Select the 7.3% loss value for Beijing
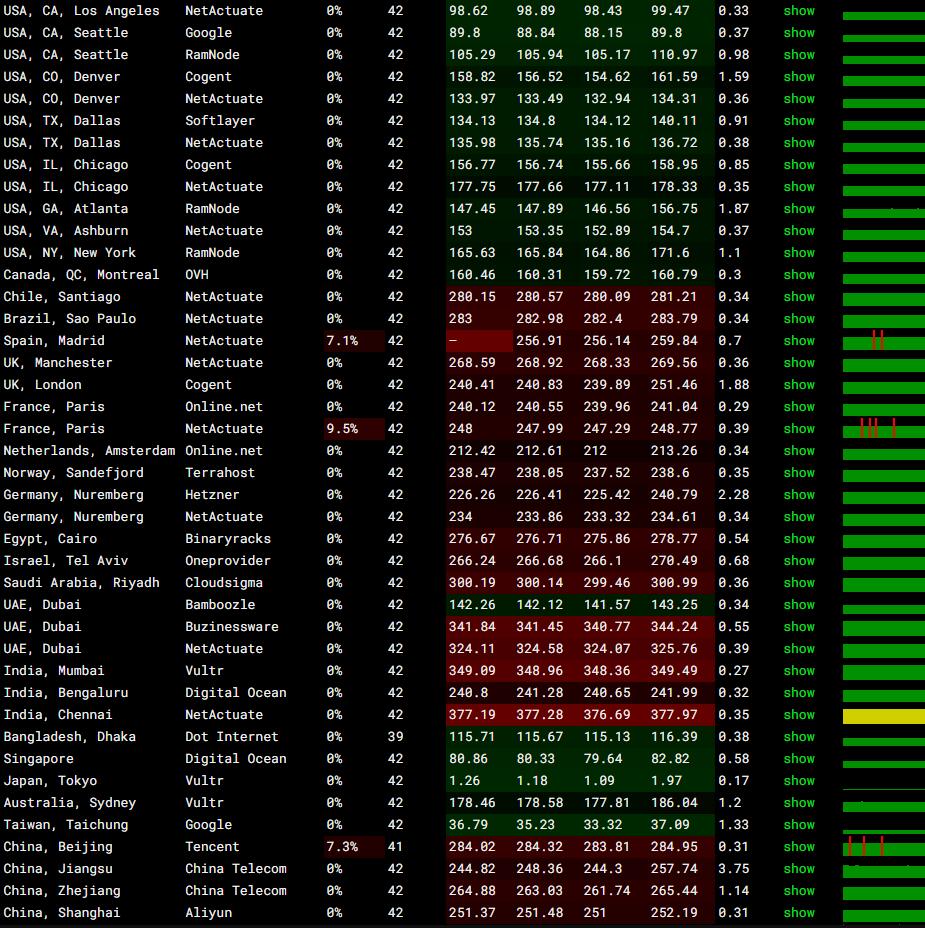This screenshot has height=928, width=925. (342, 846)
